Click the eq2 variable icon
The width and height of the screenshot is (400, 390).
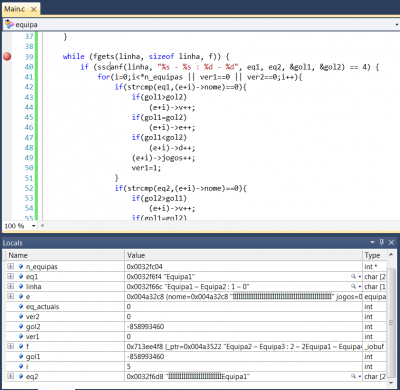(x=21, y=377)
